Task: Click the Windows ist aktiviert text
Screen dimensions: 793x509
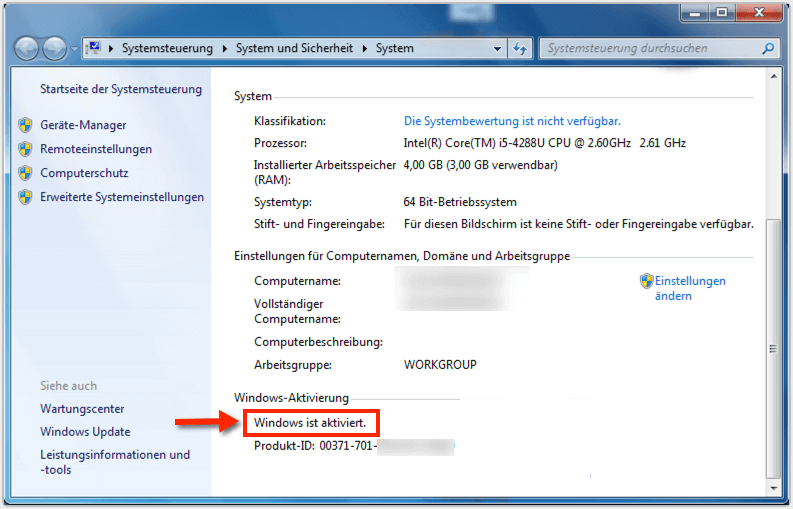Action: pyautogui.click(x=310, y=423)
